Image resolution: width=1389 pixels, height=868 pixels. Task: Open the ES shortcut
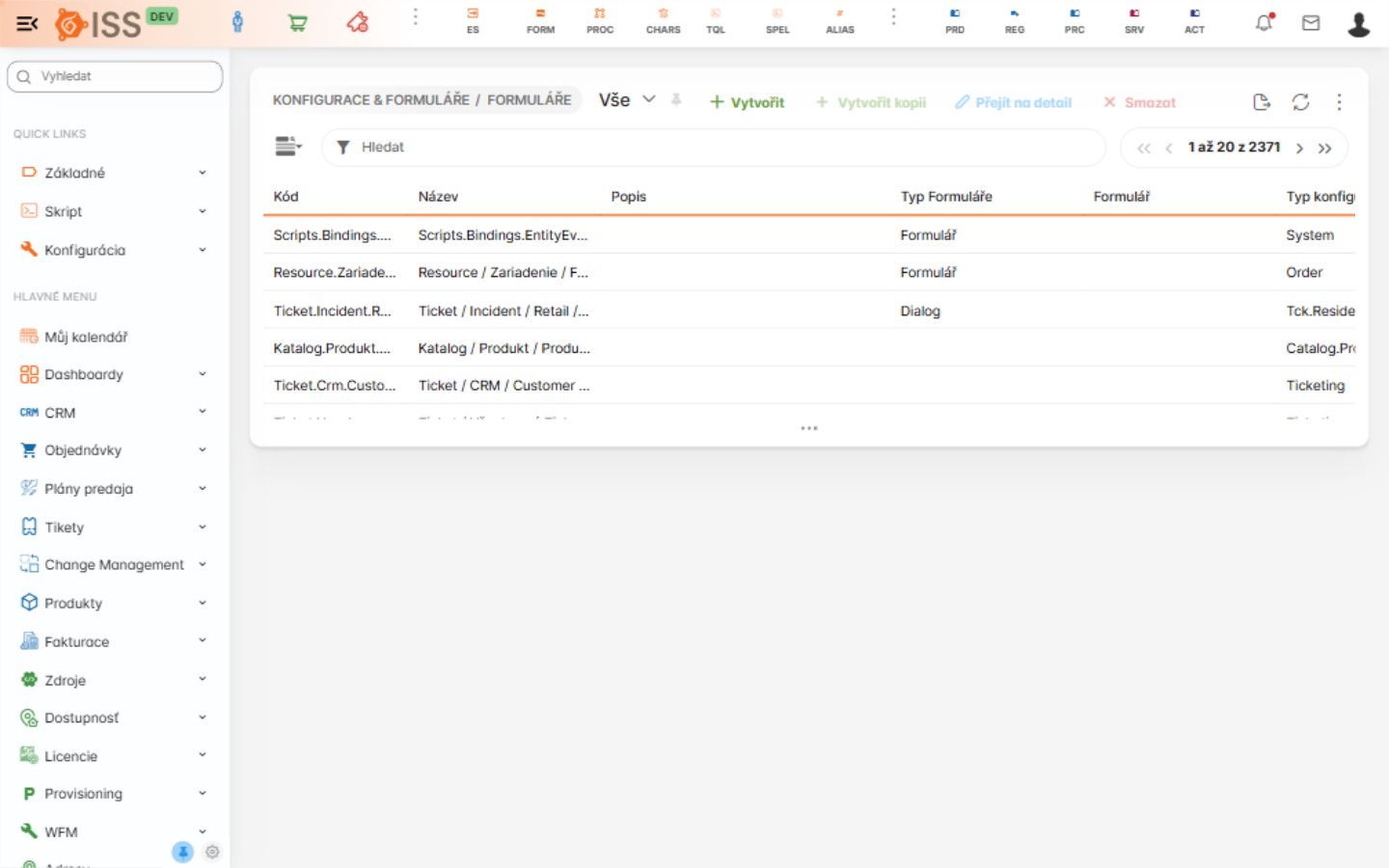click(473, 21)
